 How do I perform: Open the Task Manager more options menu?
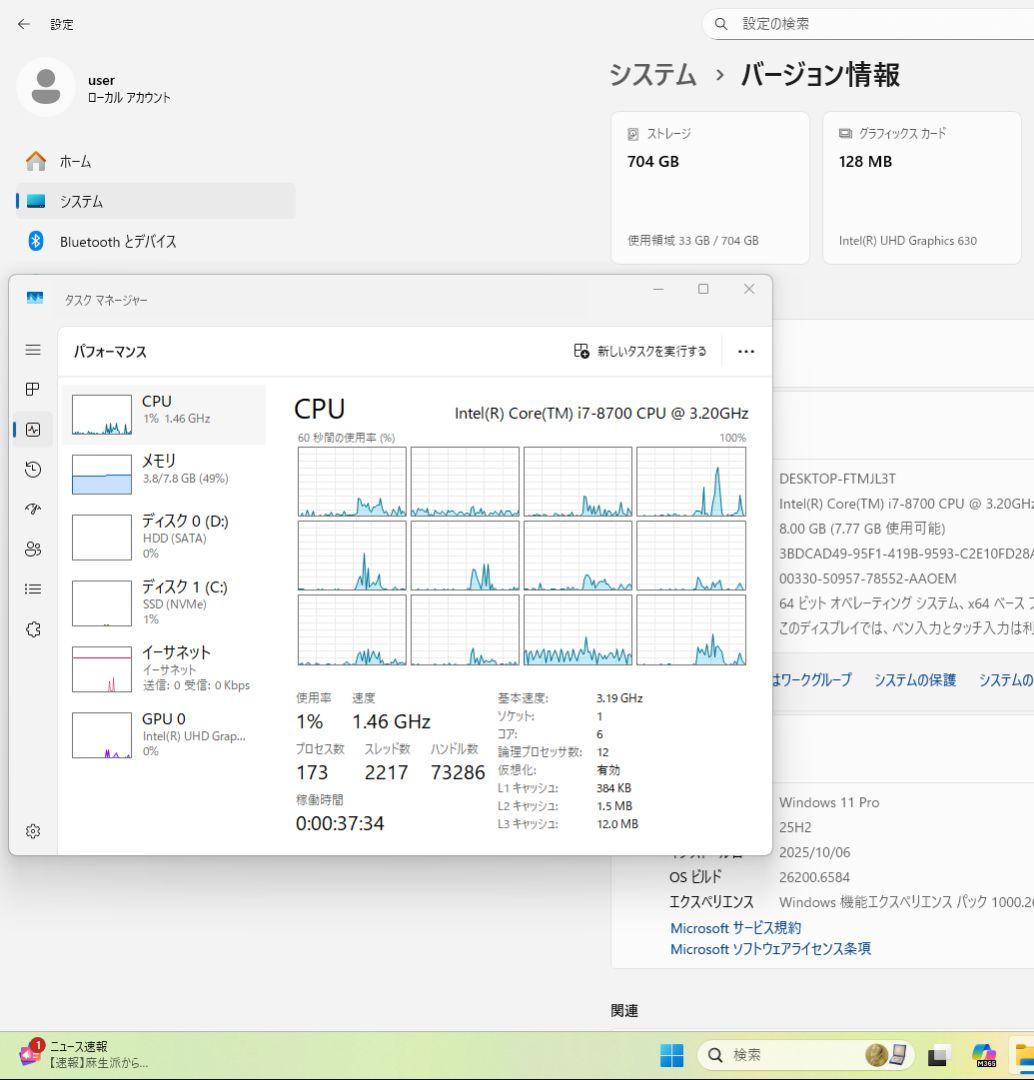click(x=746, y=351)
